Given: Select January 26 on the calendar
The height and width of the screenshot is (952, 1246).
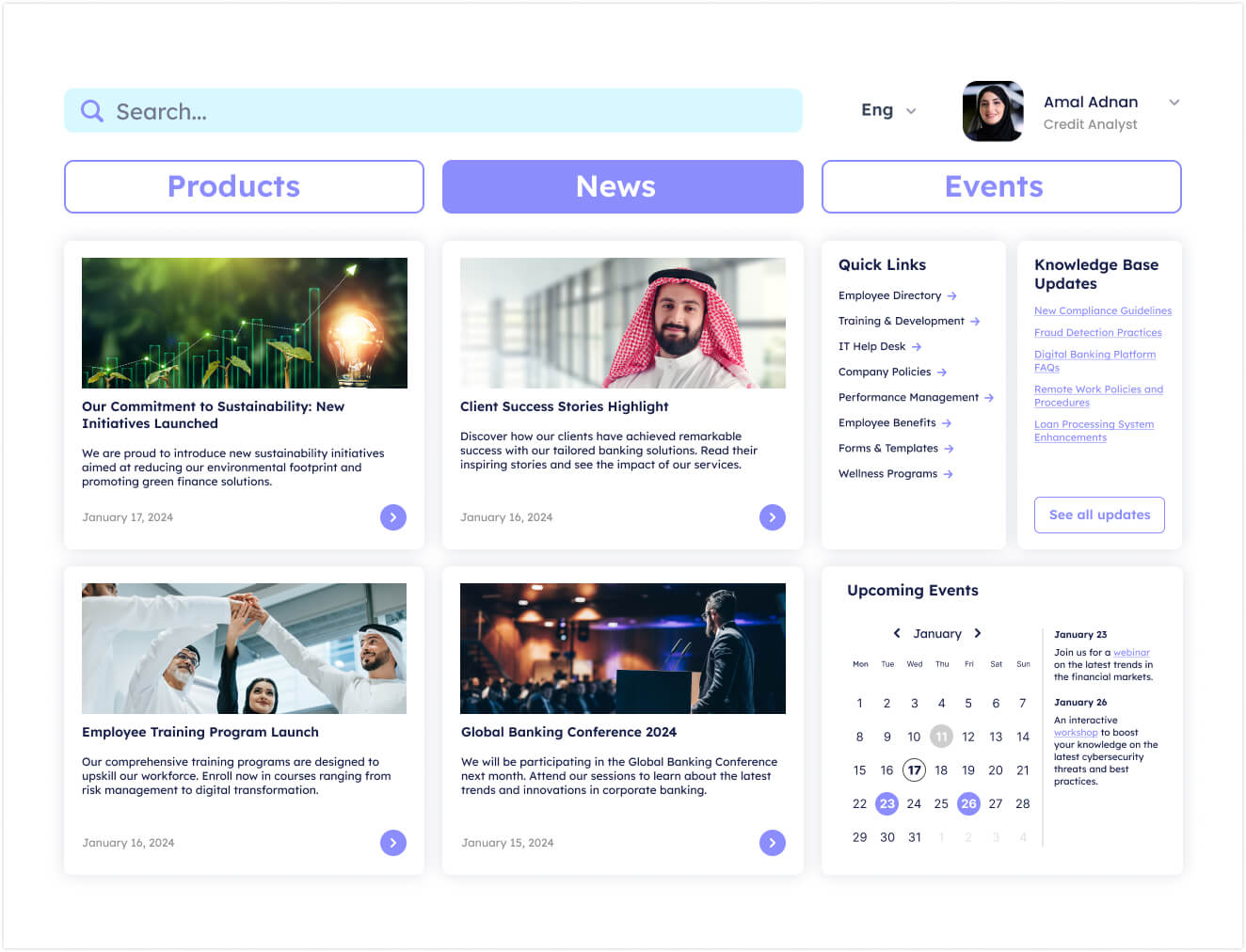Looking at the screenshot, I should (968, 803).
